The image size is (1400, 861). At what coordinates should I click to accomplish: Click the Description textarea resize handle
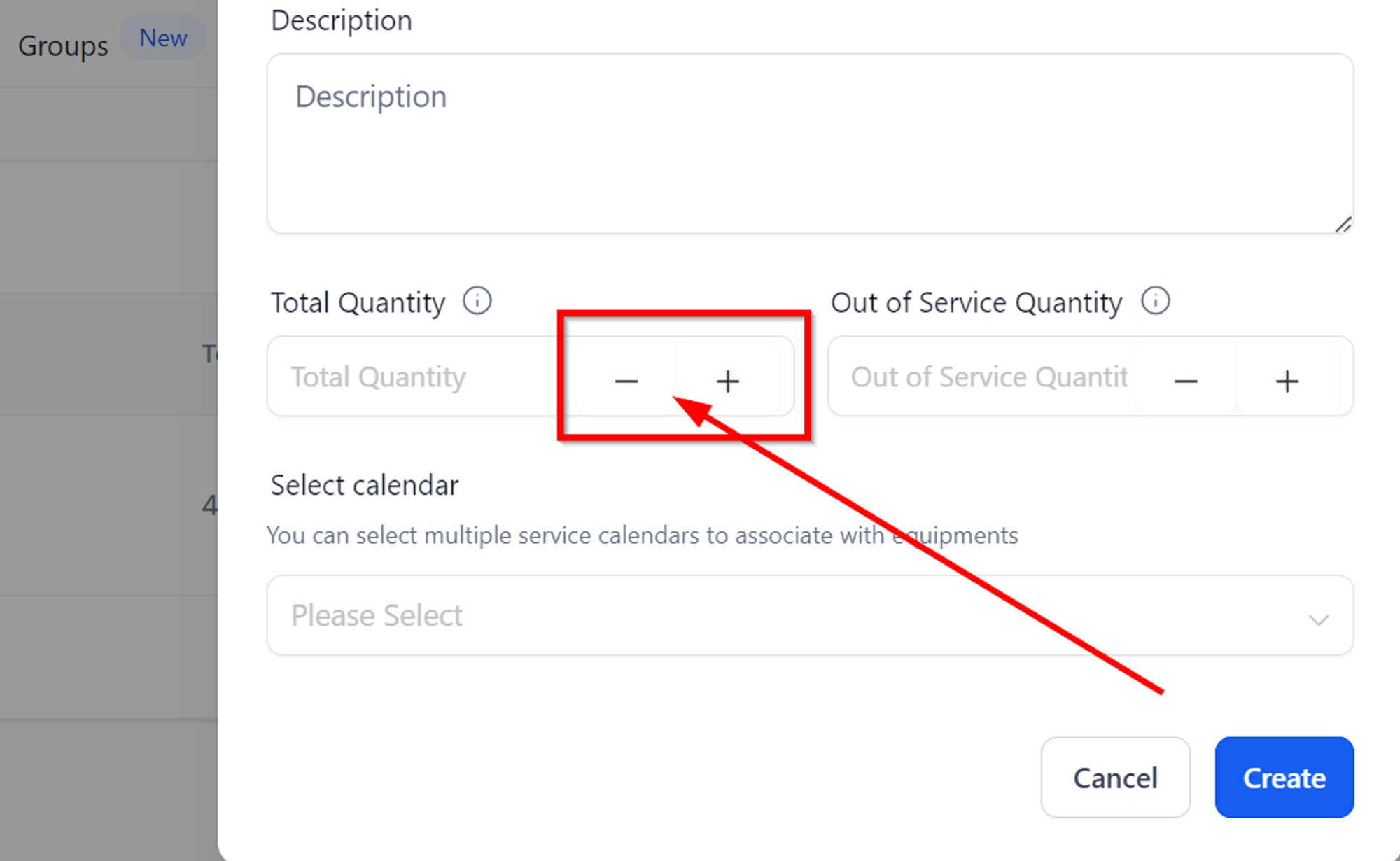point(1343,225)
